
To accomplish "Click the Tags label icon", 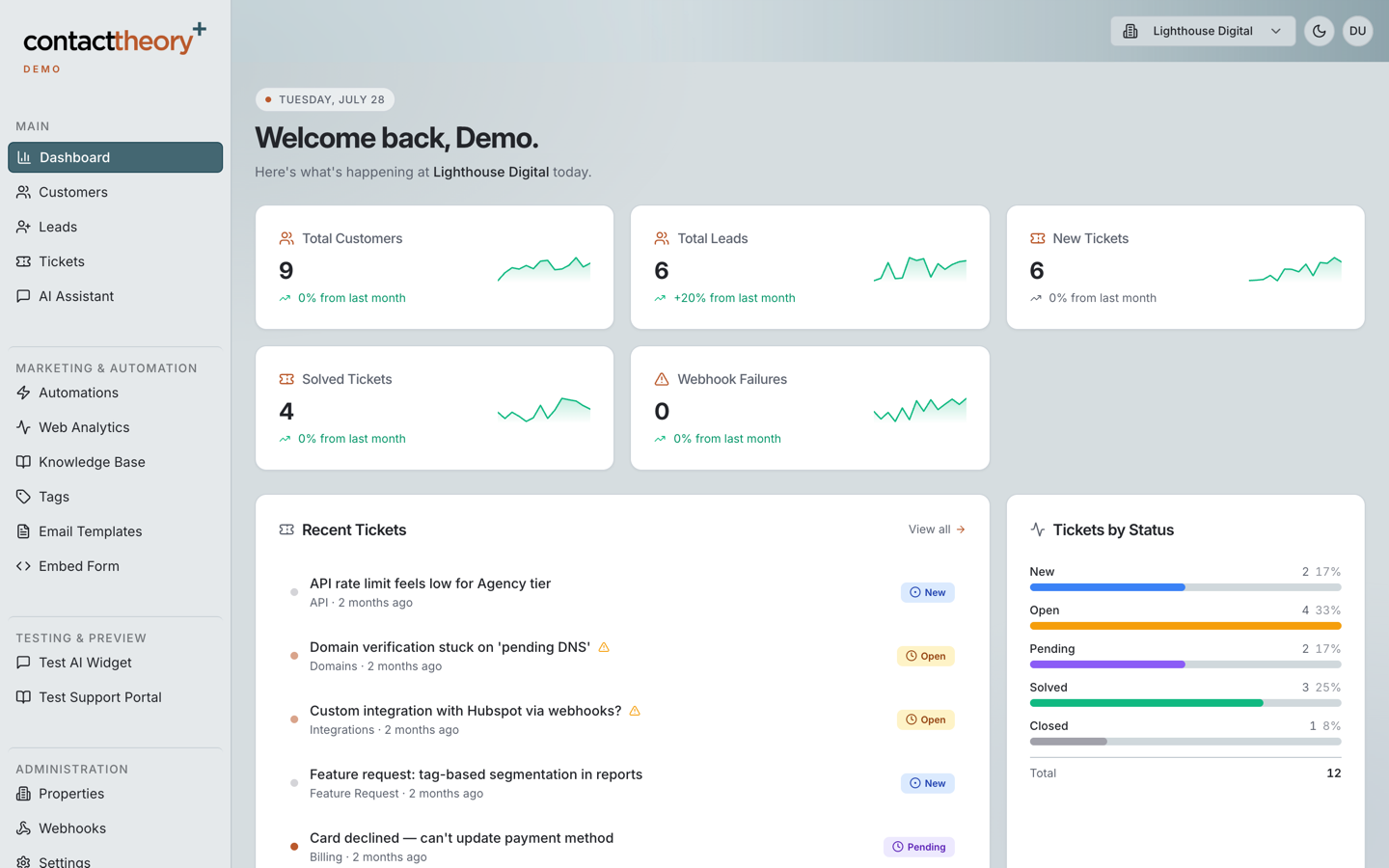I will click(x=23, y=497).
